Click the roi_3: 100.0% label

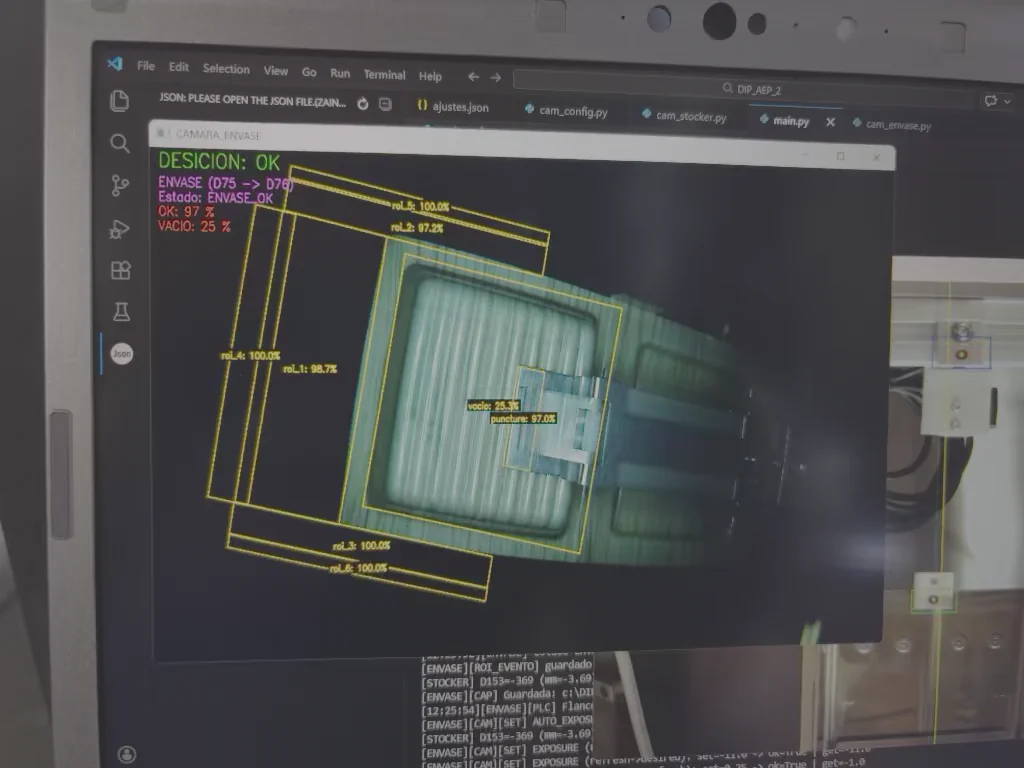(361, 546)
